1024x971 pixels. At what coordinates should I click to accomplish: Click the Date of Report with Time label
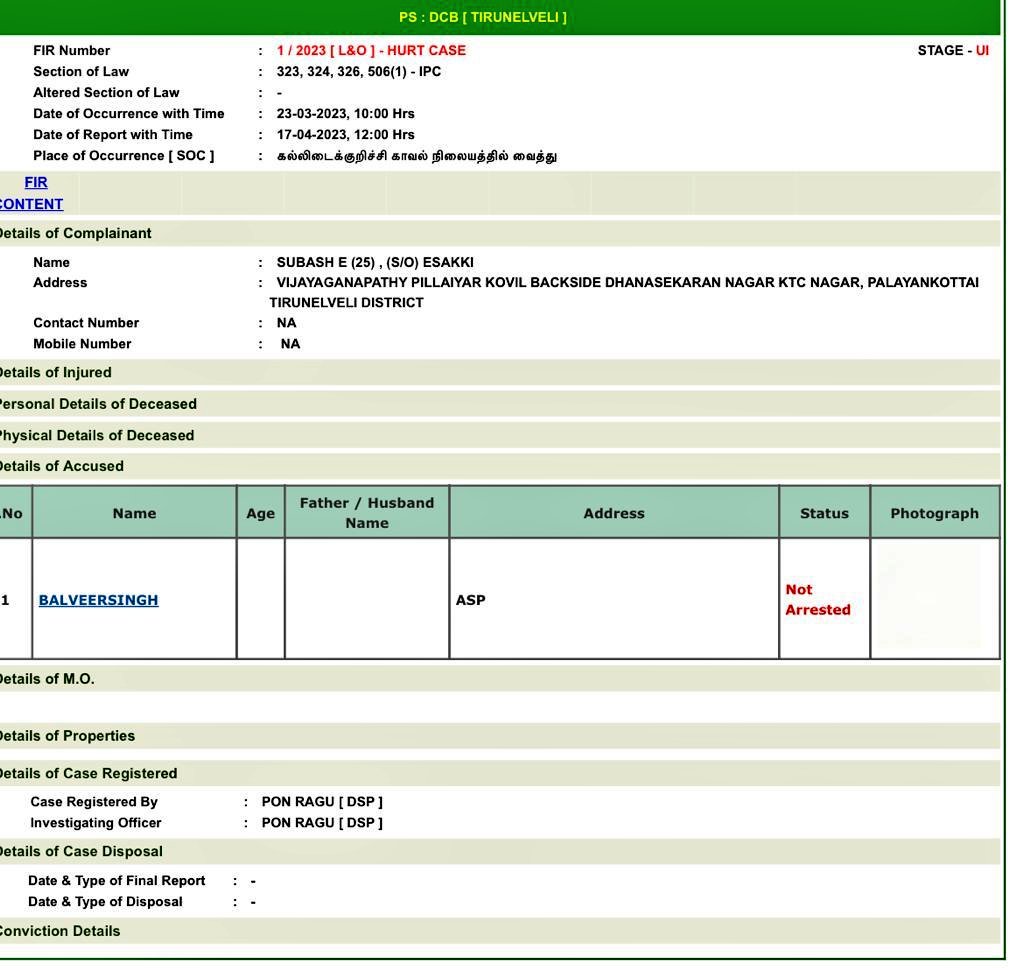click(x=113, y=135)
